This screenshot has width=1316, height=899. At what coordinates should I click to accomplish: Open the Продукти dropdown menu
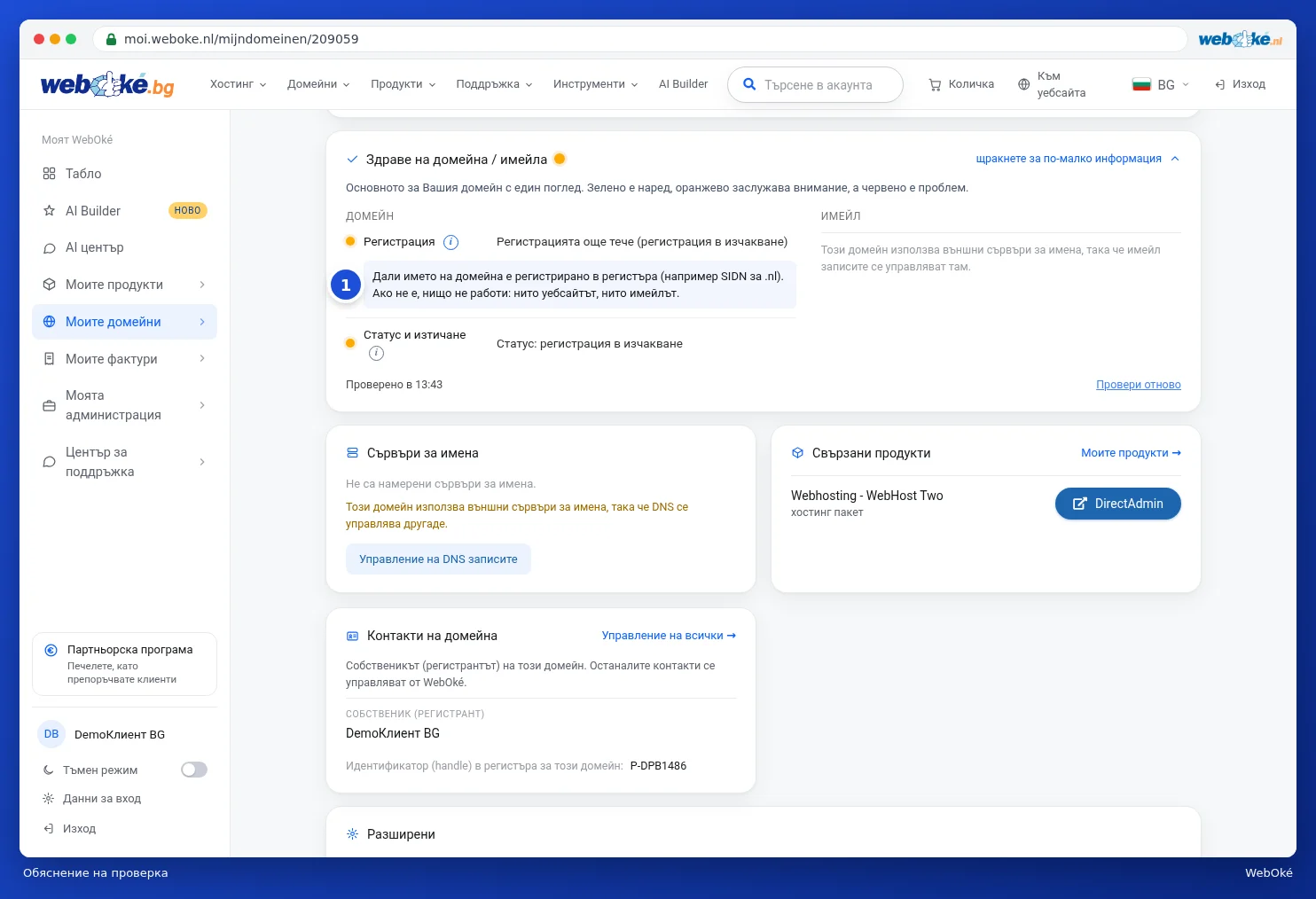click(x=403, y=84)
